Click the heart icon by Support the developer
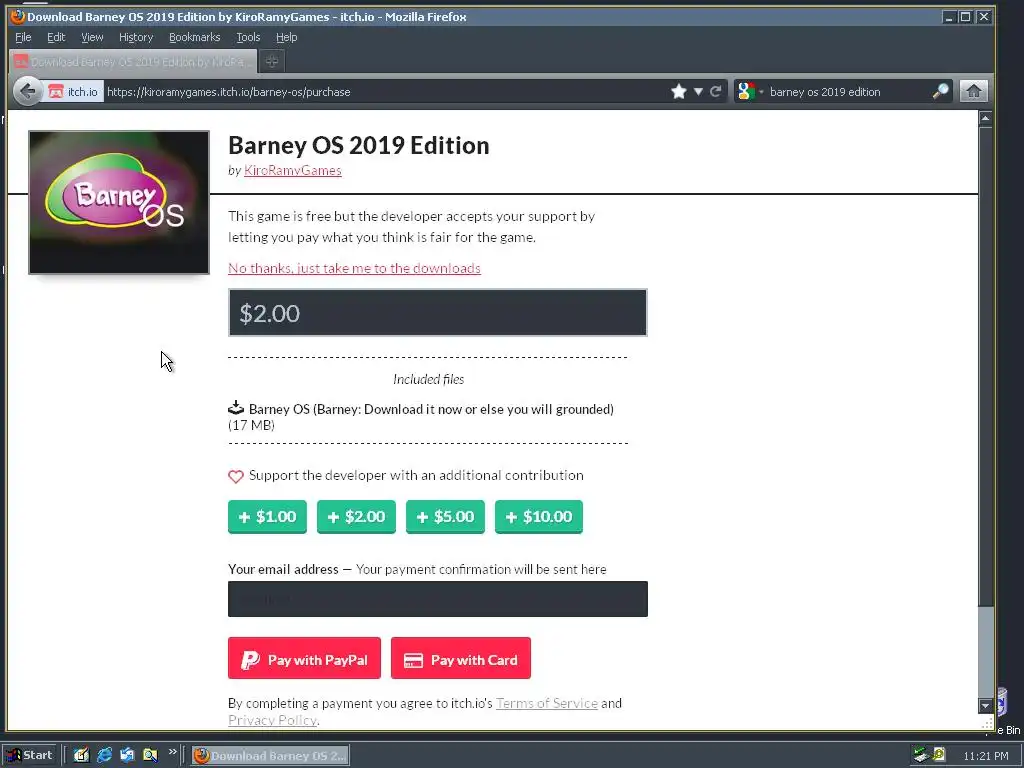 click(x=236, y=476)
